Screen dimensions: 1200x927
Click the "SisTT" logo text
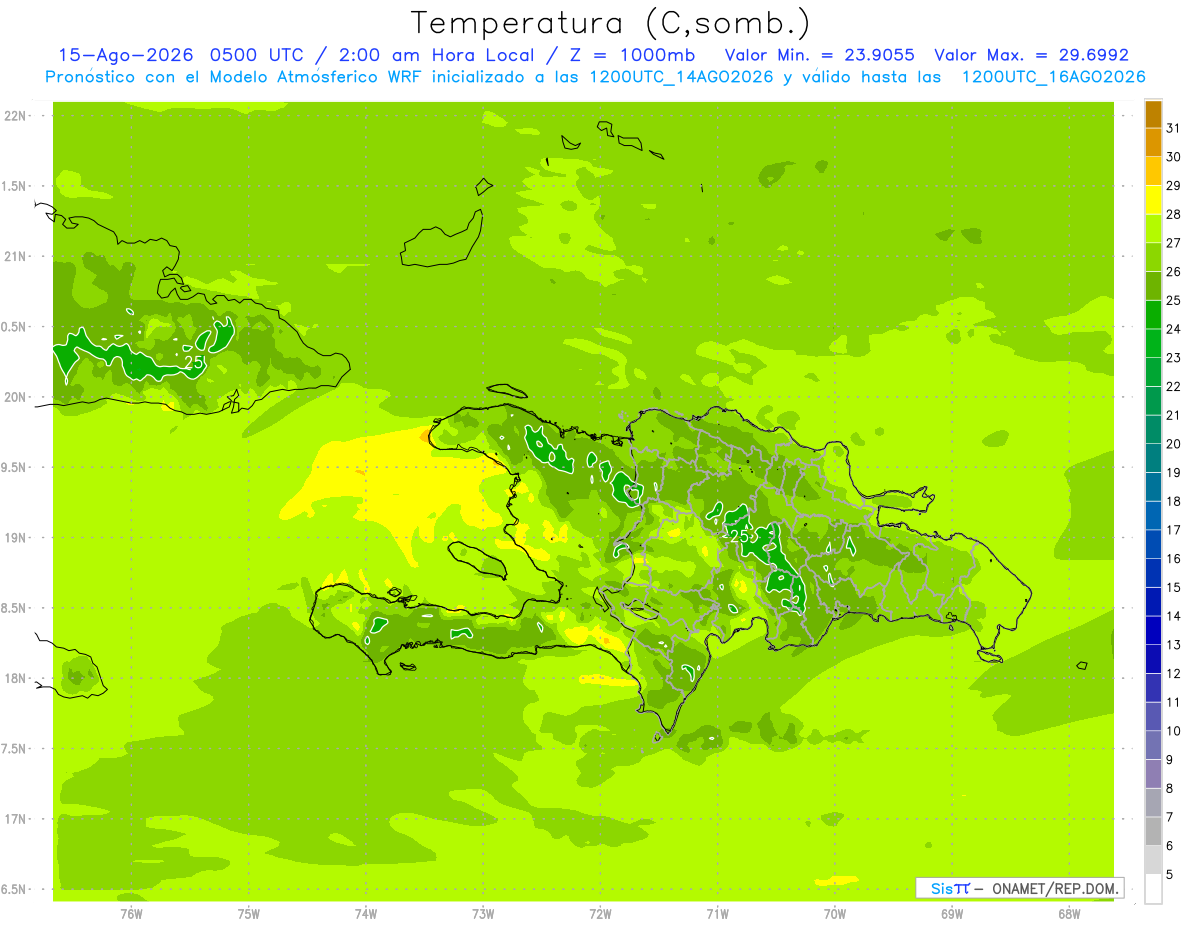[x=950, y=888]
